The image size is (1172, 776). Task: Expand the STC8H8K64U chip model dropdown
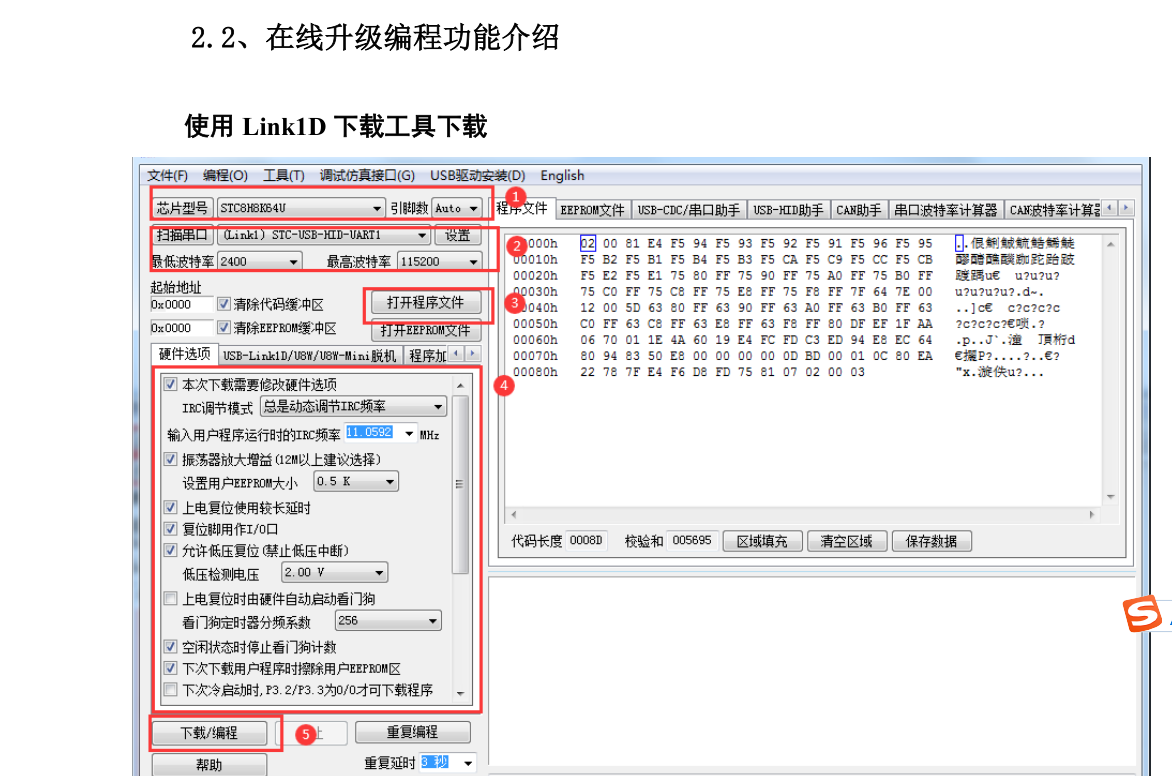coord(377,209)
